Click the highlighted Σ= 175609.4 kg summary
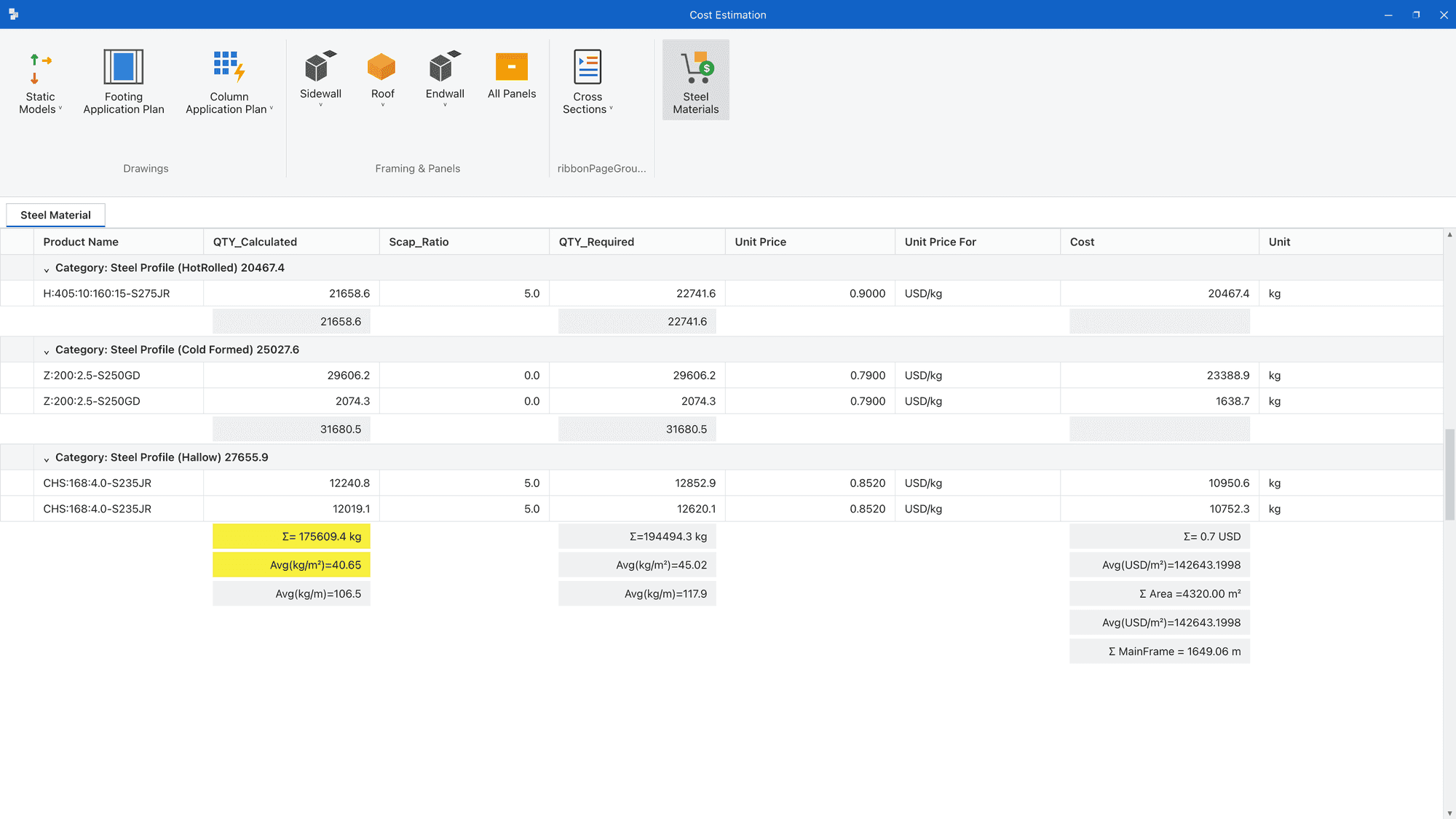The width and height of the screenshot is (1456, 819). 291,537
